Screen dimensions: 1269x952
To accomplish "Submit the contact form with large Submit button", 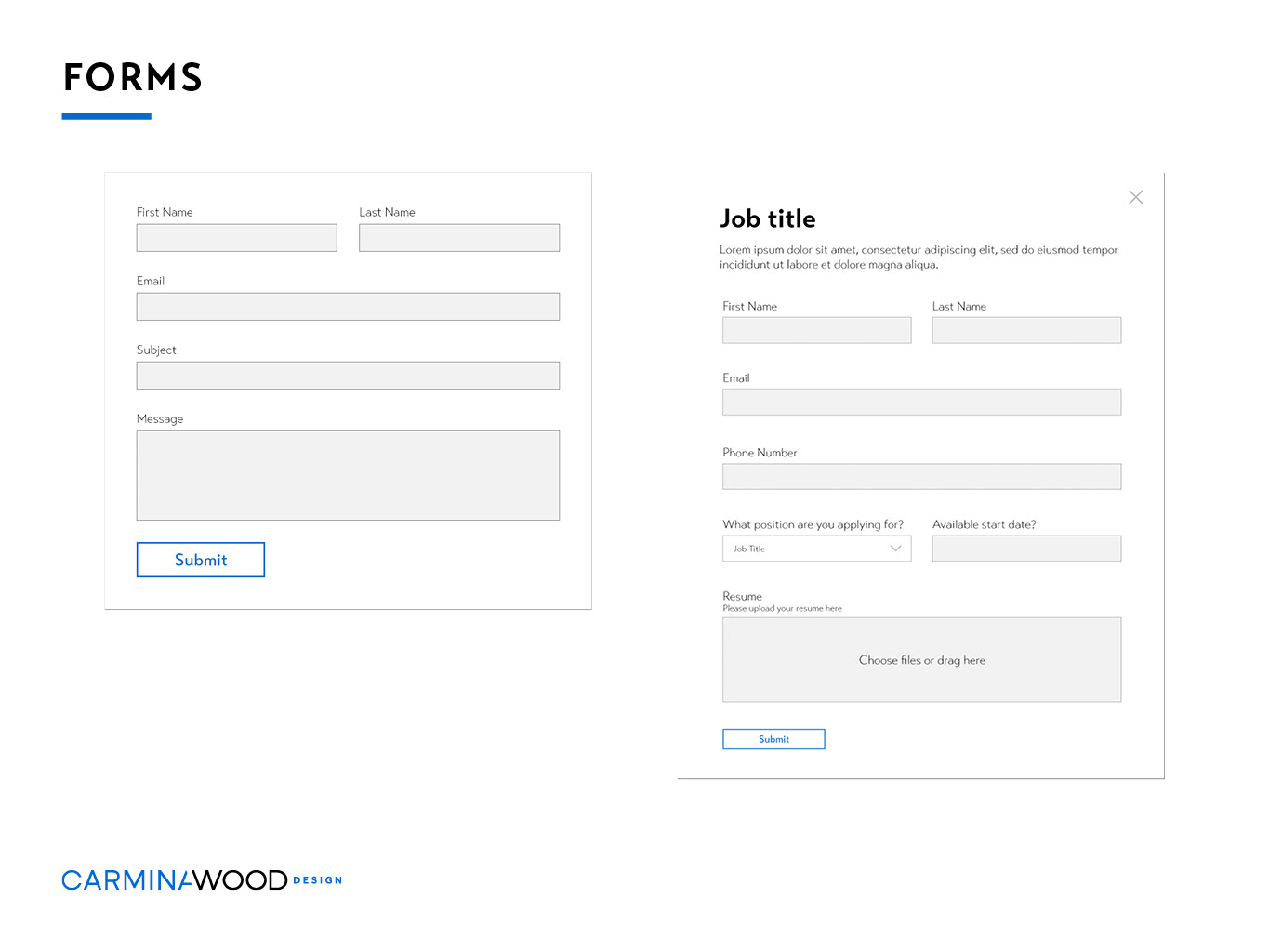I will [x=201, y=560].
